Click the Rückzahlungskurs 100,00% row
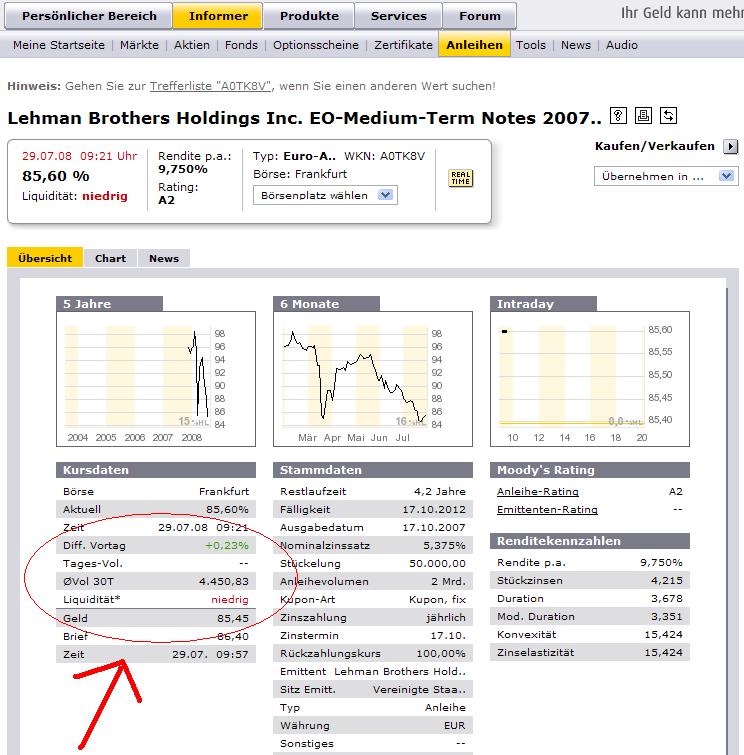Image resolution: width=744 pixels, height=755 pixels. (x=373, y=653)
